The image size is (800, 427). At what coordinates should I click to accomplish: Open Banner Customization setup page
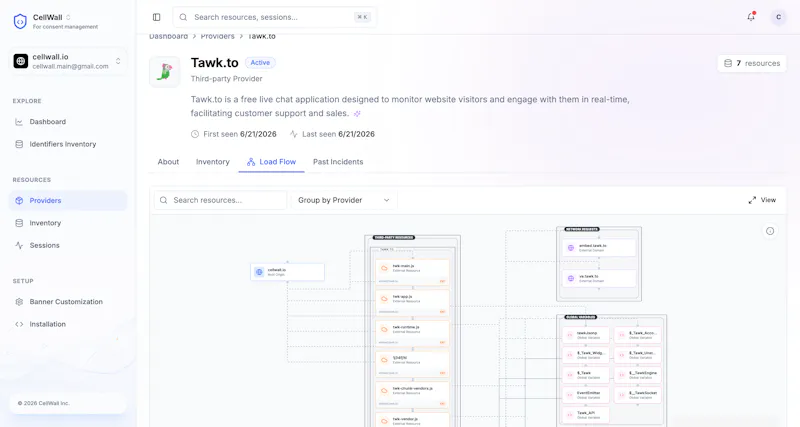68,302
